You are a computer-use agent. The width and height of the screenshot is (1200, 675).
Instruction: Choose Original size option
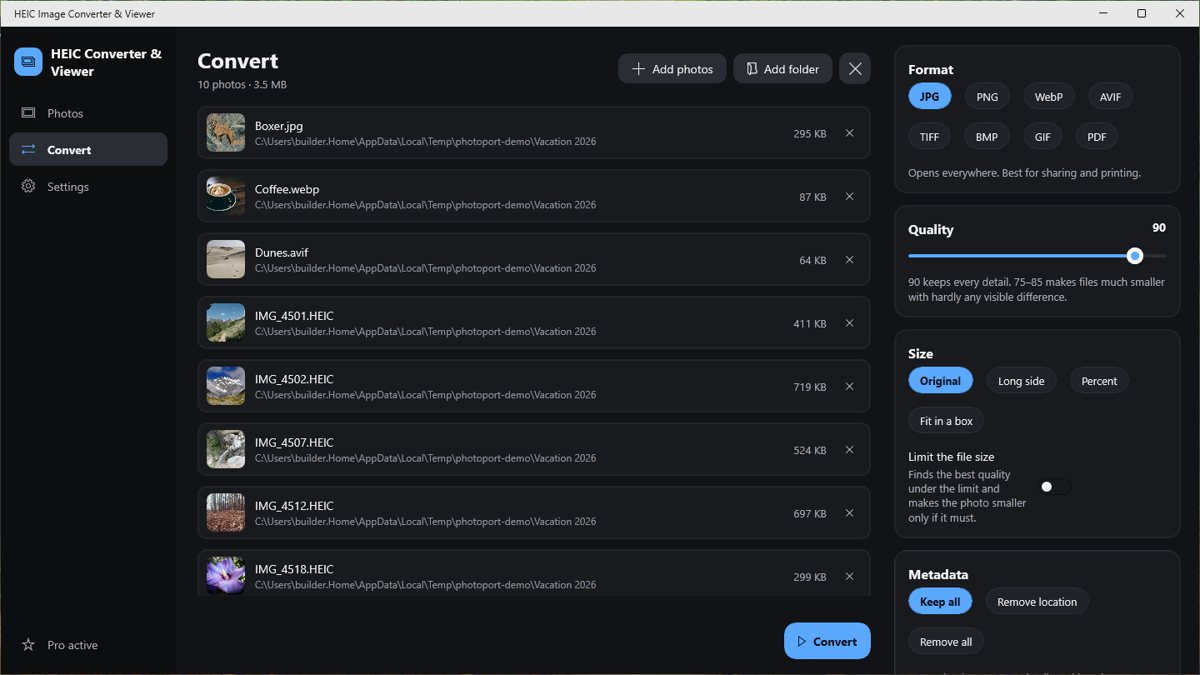coord(940,381)
